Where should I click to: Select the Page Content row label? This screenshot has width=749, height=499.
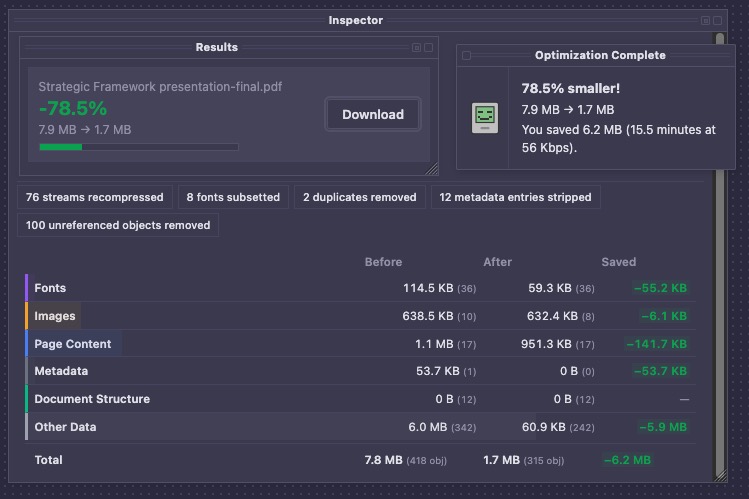coord(73,344)
